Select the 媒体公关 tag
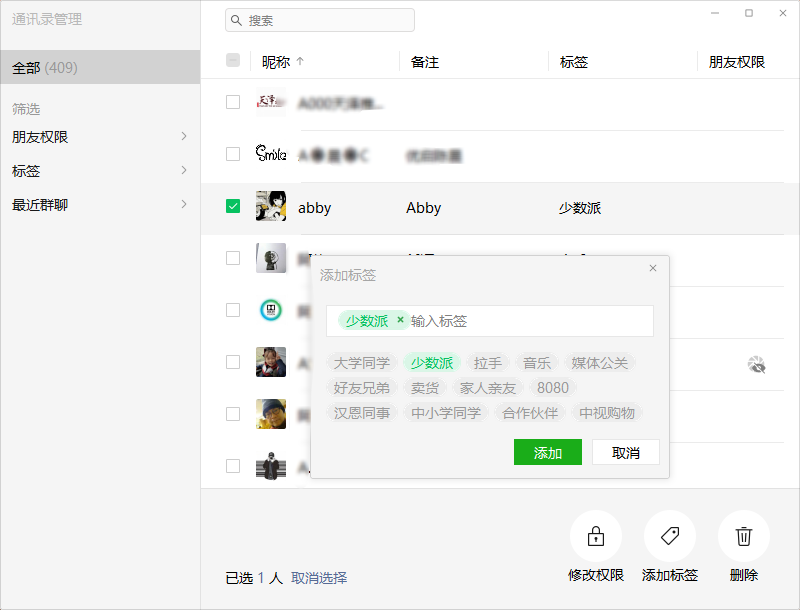Screen dimensions: 800x610 (599, 363)
